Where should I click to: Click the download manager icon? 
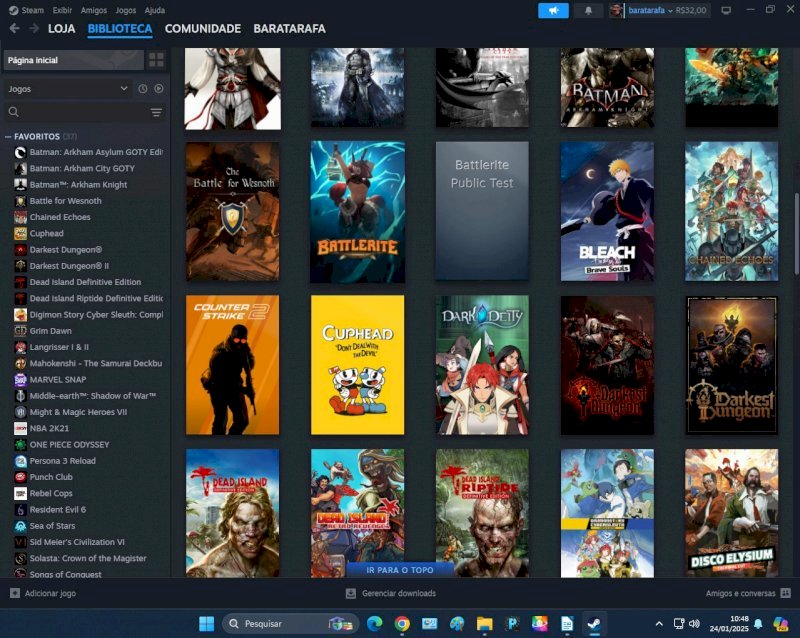(351, 593)
